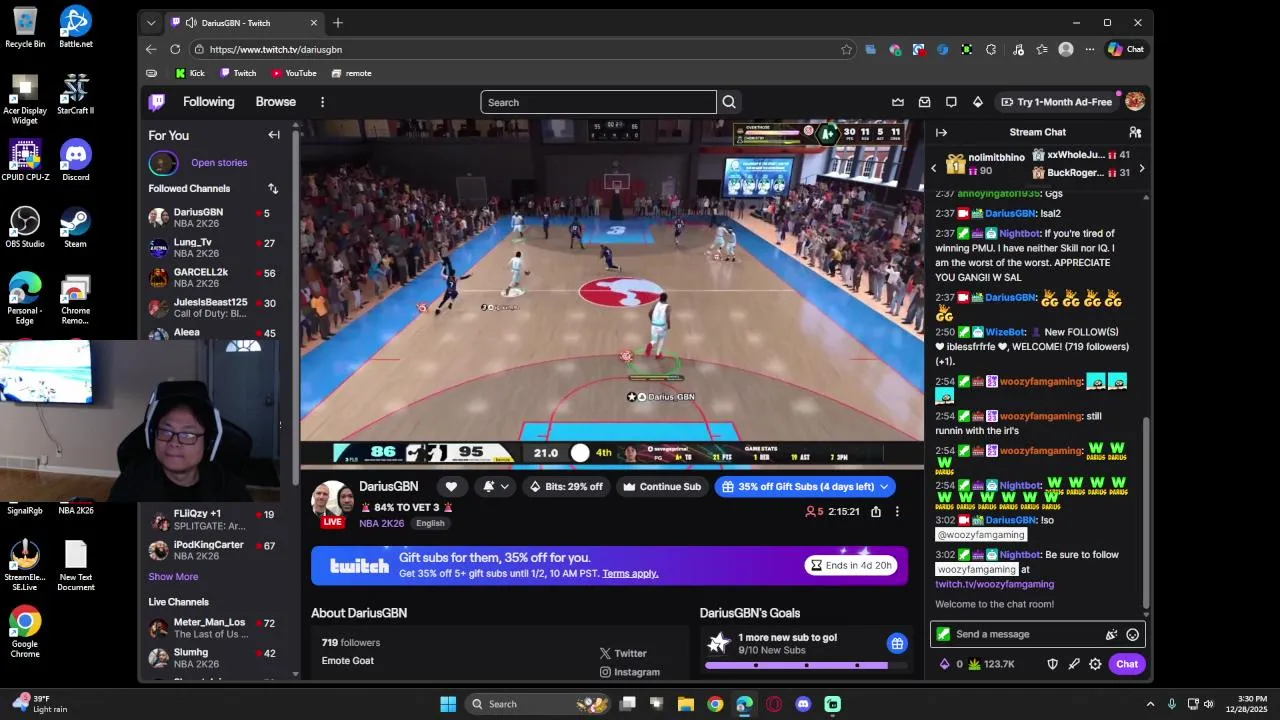Click the Twitter social link

click(x=623, y=653)
